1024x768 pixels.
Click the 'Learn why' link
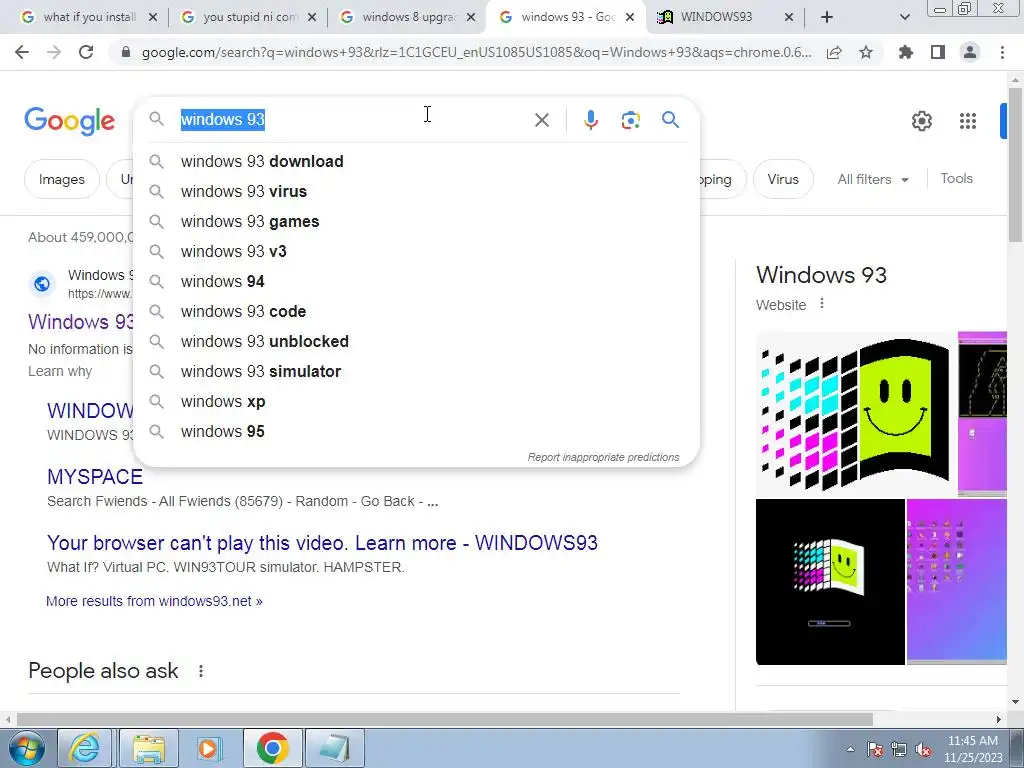click(x=60, y=371)
